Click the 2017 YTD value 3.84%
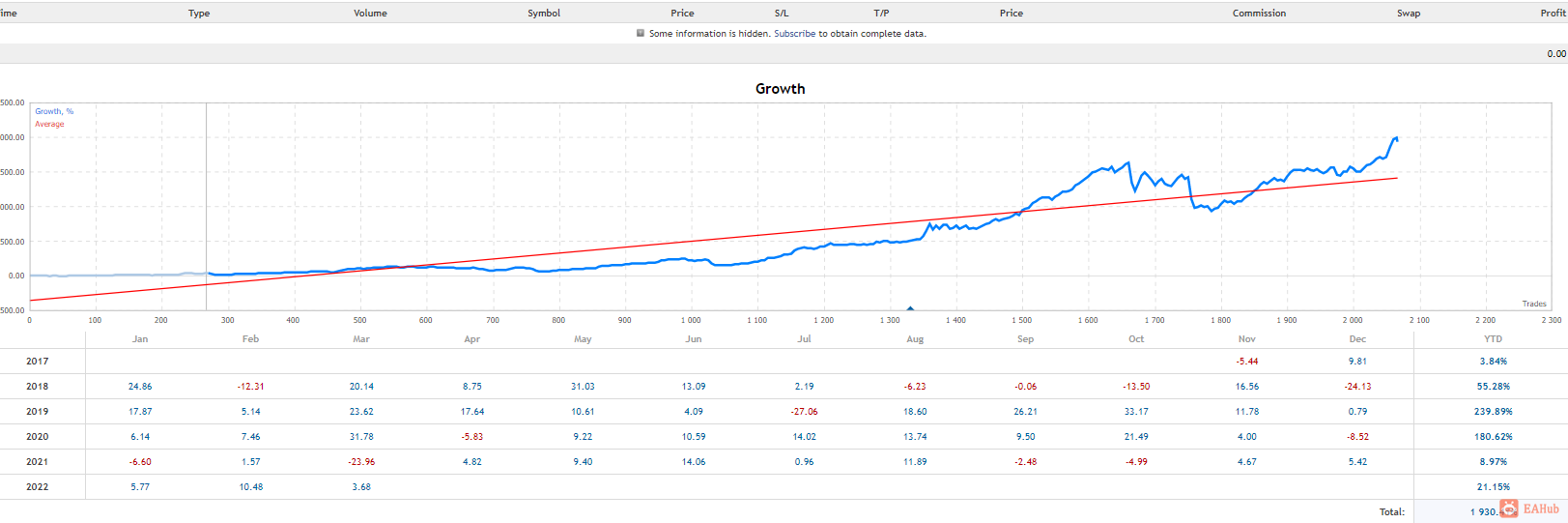The height and width of the screenshot is (523, 1568). (x=1493, y=362)
